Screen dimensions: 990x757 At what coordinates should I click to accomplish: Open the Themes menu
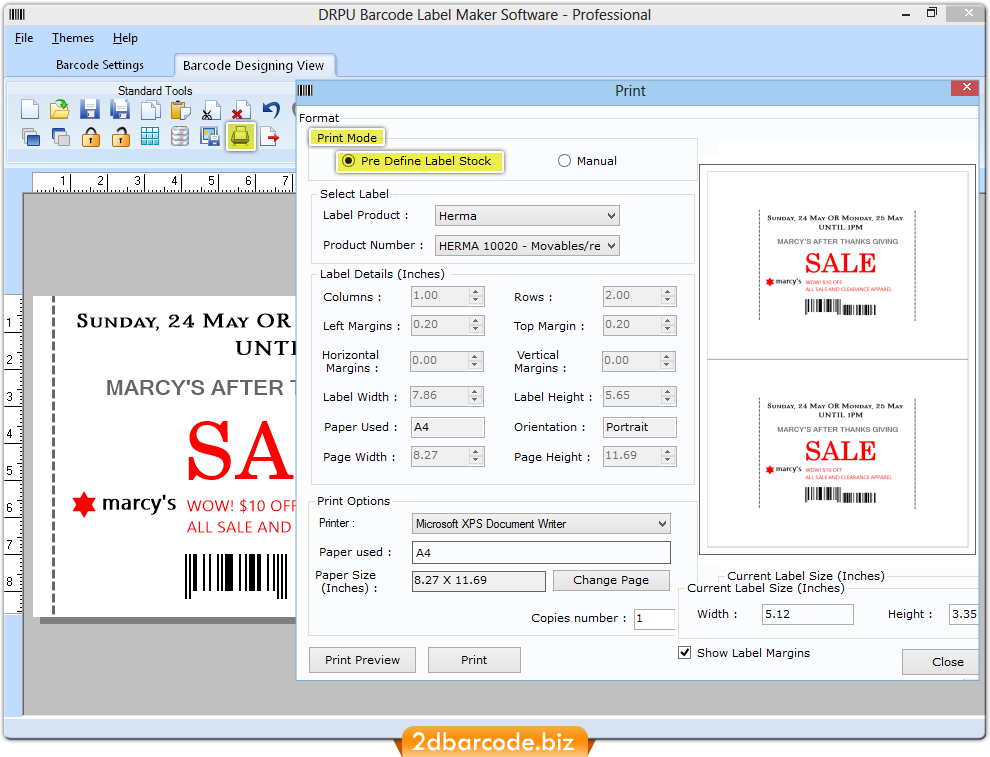[73, 38]
